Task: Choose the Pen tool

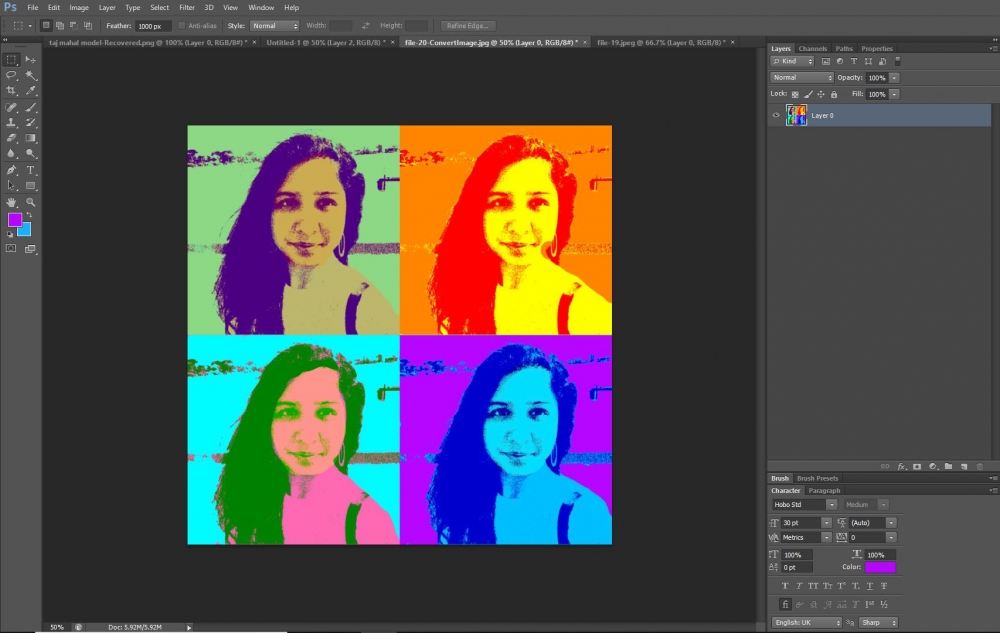Action: point(12,170)
